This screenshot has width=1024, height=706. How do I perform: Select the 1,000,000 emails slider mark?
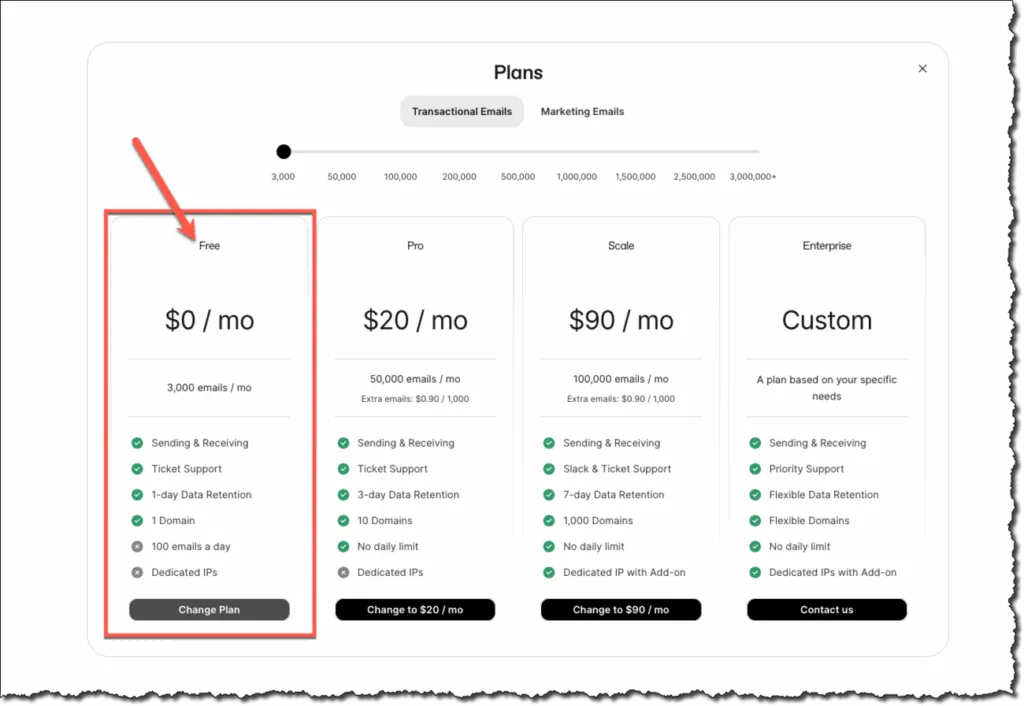coord(577,176)
